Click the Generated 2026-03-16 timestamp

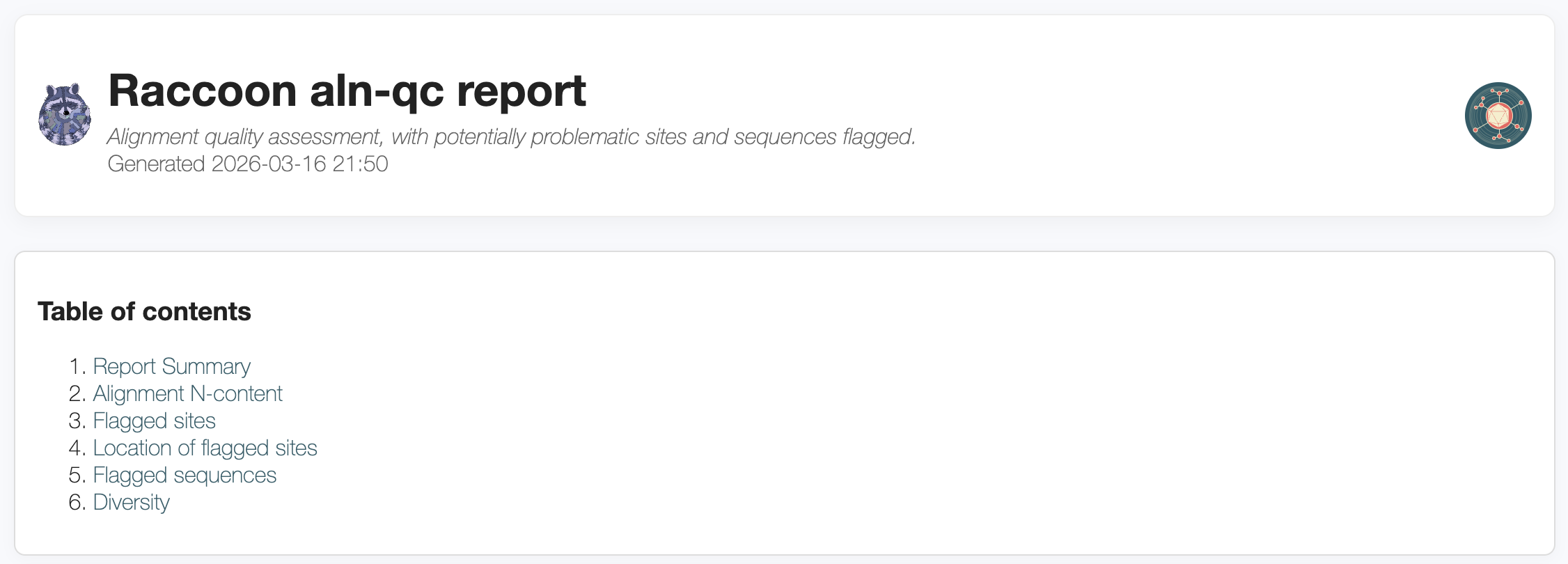[248, 164]
